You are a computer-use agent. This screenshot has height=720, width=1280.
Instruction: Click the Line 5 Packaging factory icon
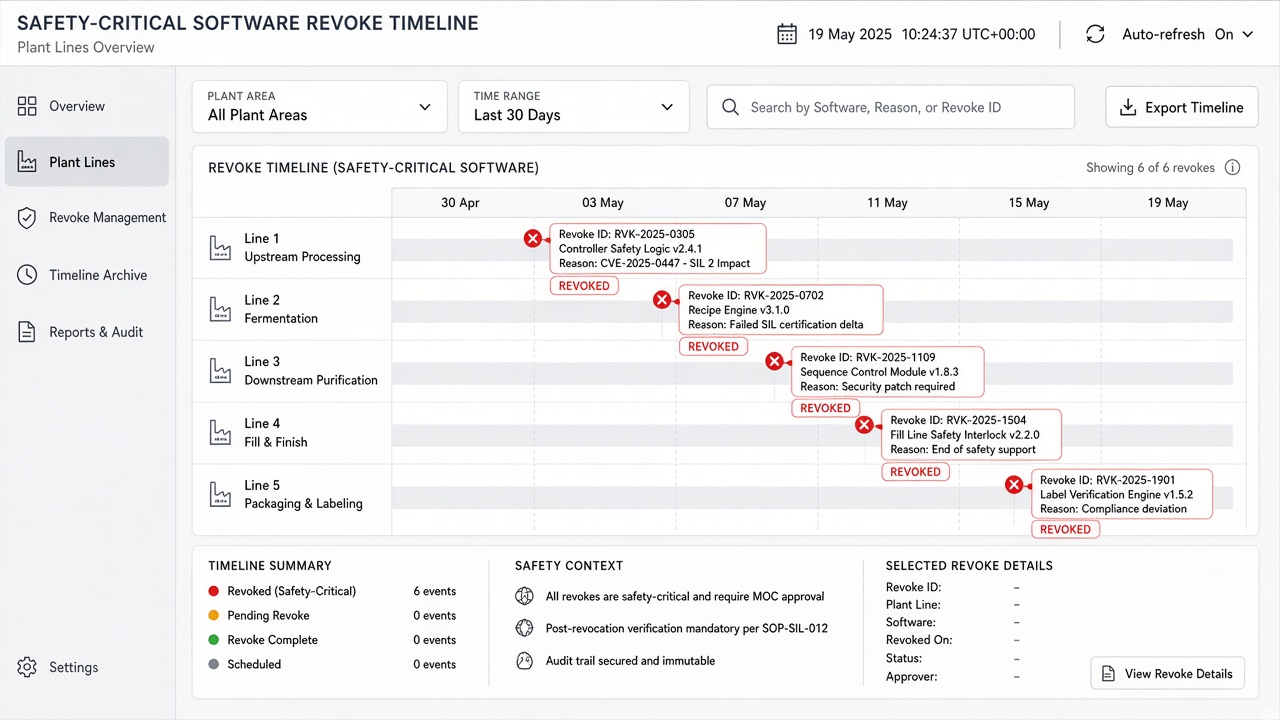point(220,494)
